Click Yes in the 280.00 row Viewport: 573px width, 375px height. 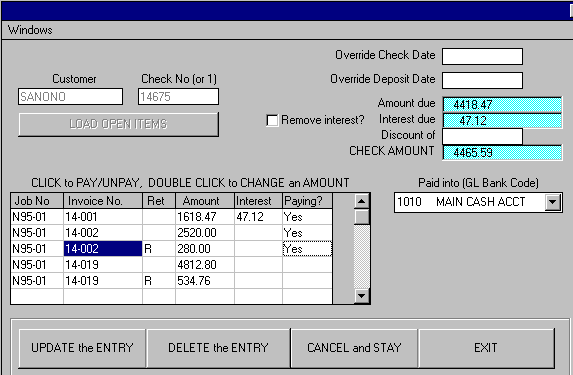(x=307, y=249)
